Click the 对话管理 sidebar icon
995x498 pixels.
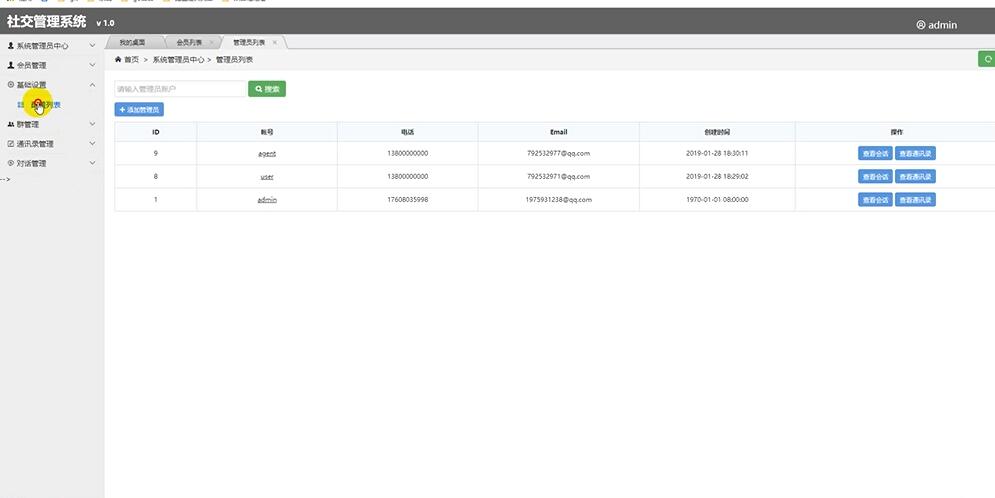tap(11, 163)
